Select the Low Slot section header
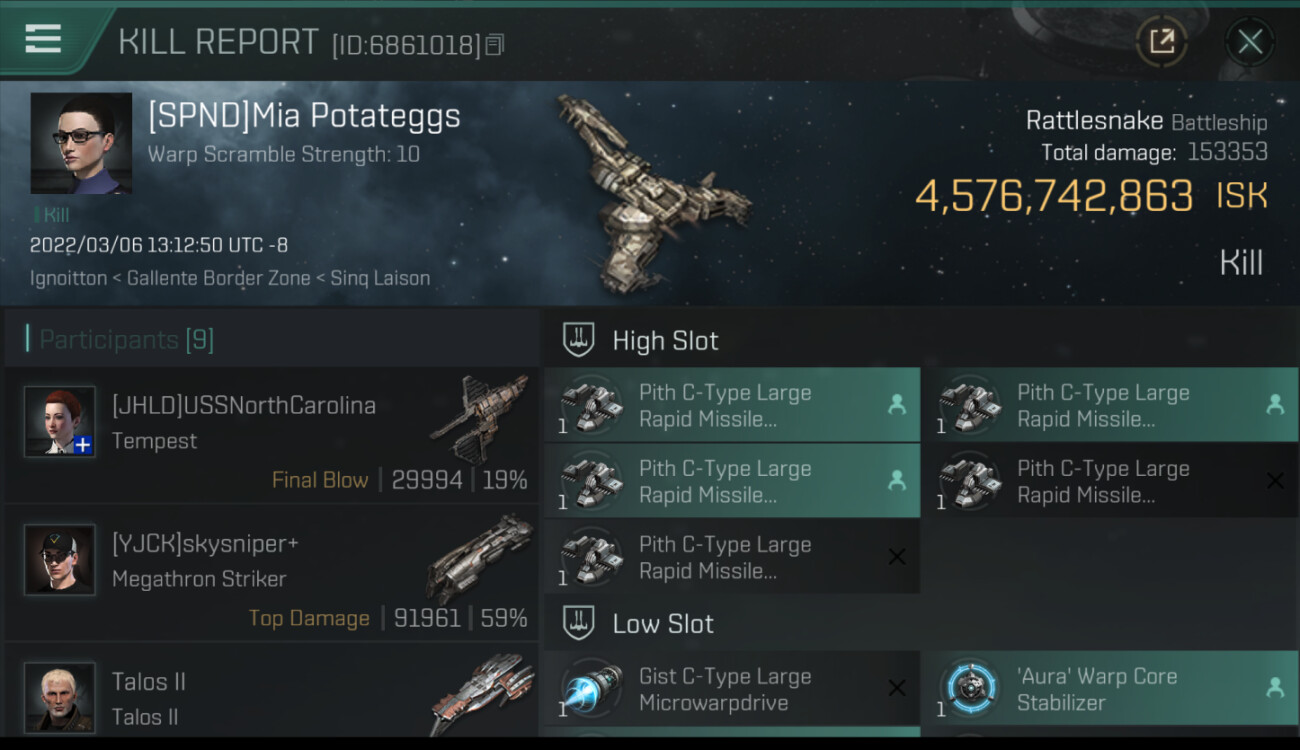The height and width of the screenshot is (750, 1300). pyautogui.click(x=663, y=624)
